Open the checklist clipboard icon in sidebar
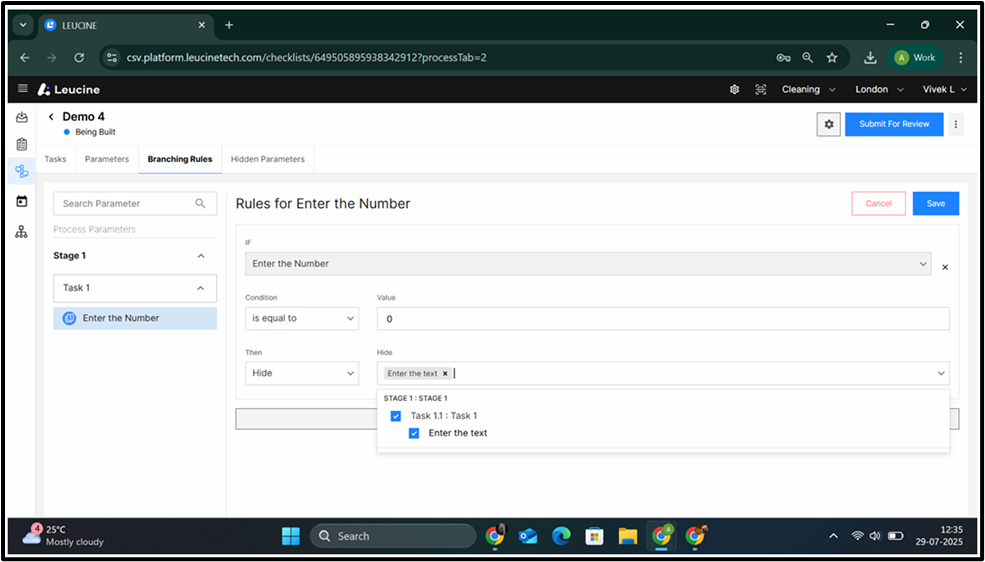 tap(22, 144)
